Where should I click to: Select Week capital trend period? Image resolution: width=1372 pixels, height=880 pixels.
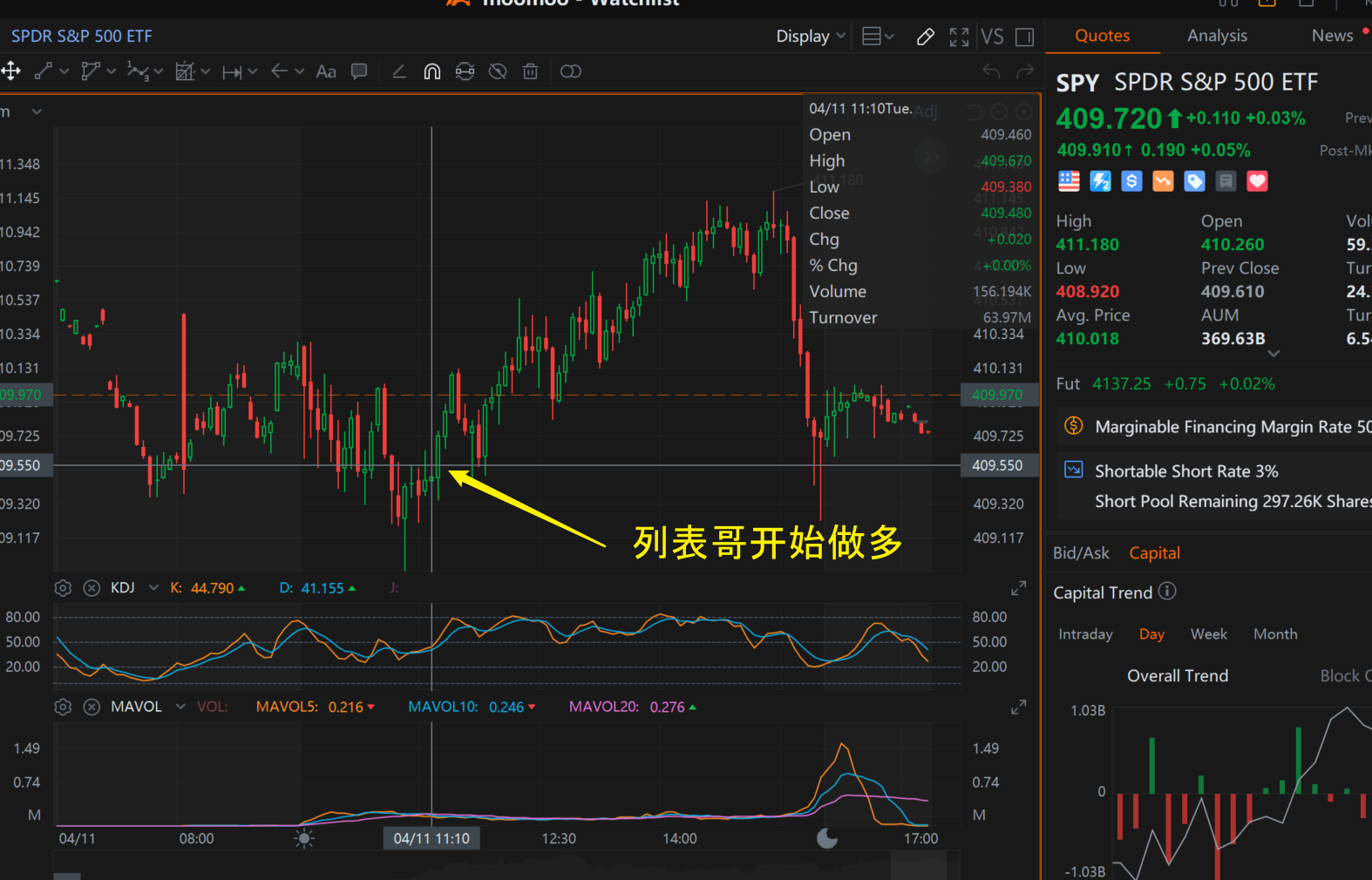1208,634
